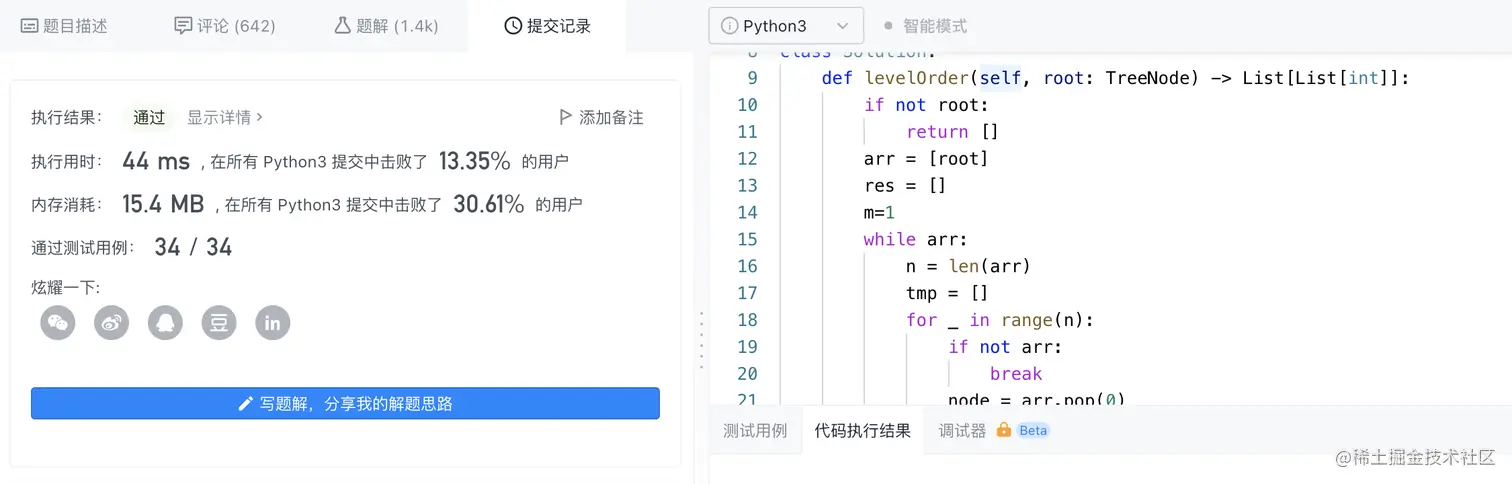Switch to 测试用例 tab
This screenshot has width=1512, height=484.
[x=755, y=431]
